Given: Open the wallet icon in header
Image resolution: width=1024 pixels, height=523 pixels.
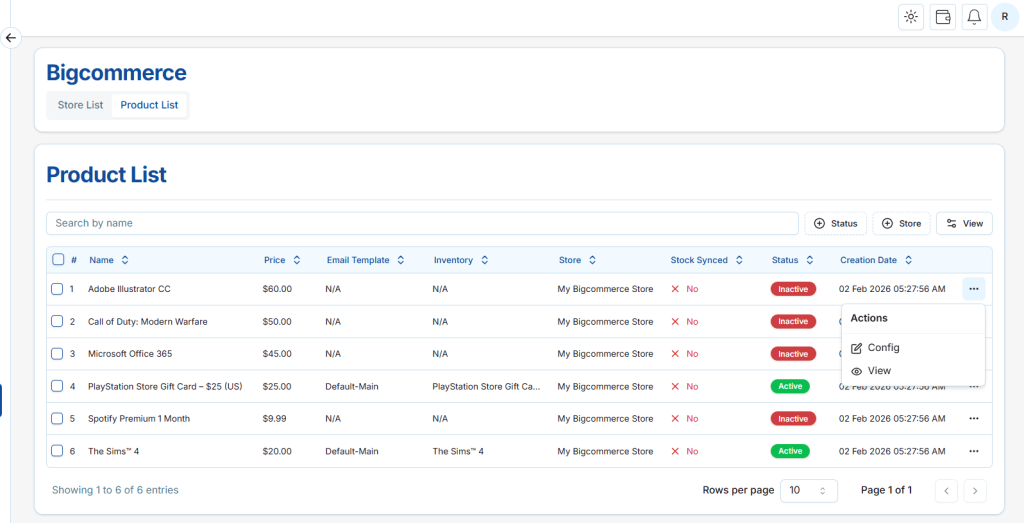Looking at the screenshot, I should click(942, 17).
